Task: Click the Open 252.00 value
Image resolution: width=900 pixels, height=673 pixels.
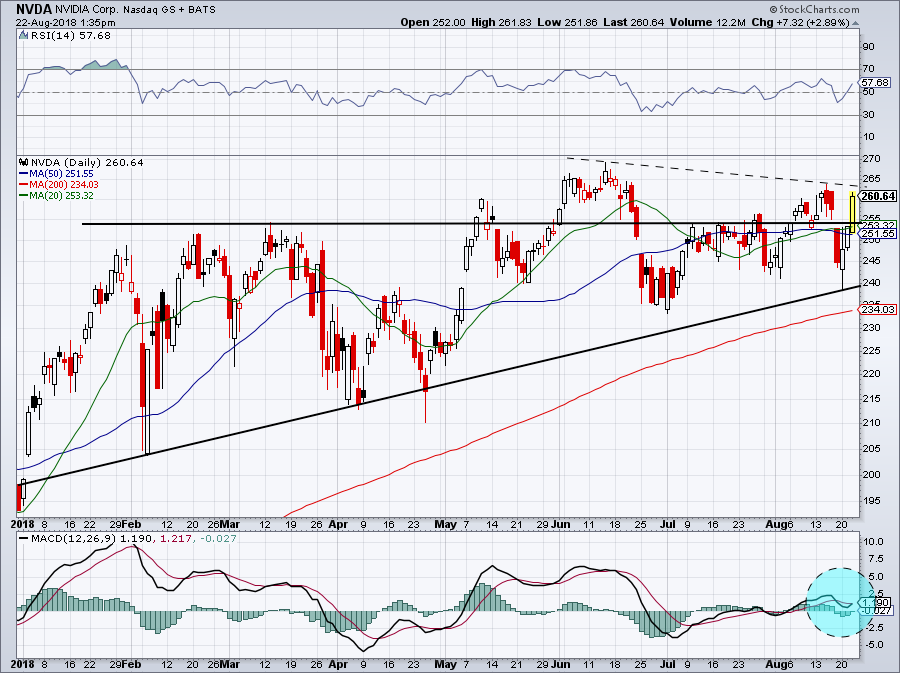Action: [x=433, y=22]
